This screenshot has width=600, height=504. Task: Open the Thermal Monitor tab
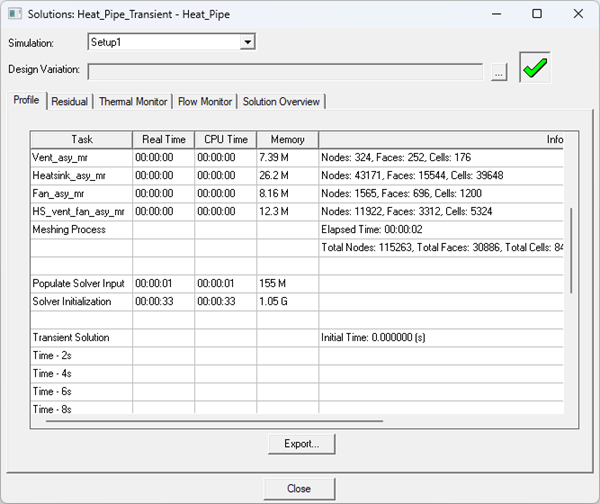click(133, 101)
